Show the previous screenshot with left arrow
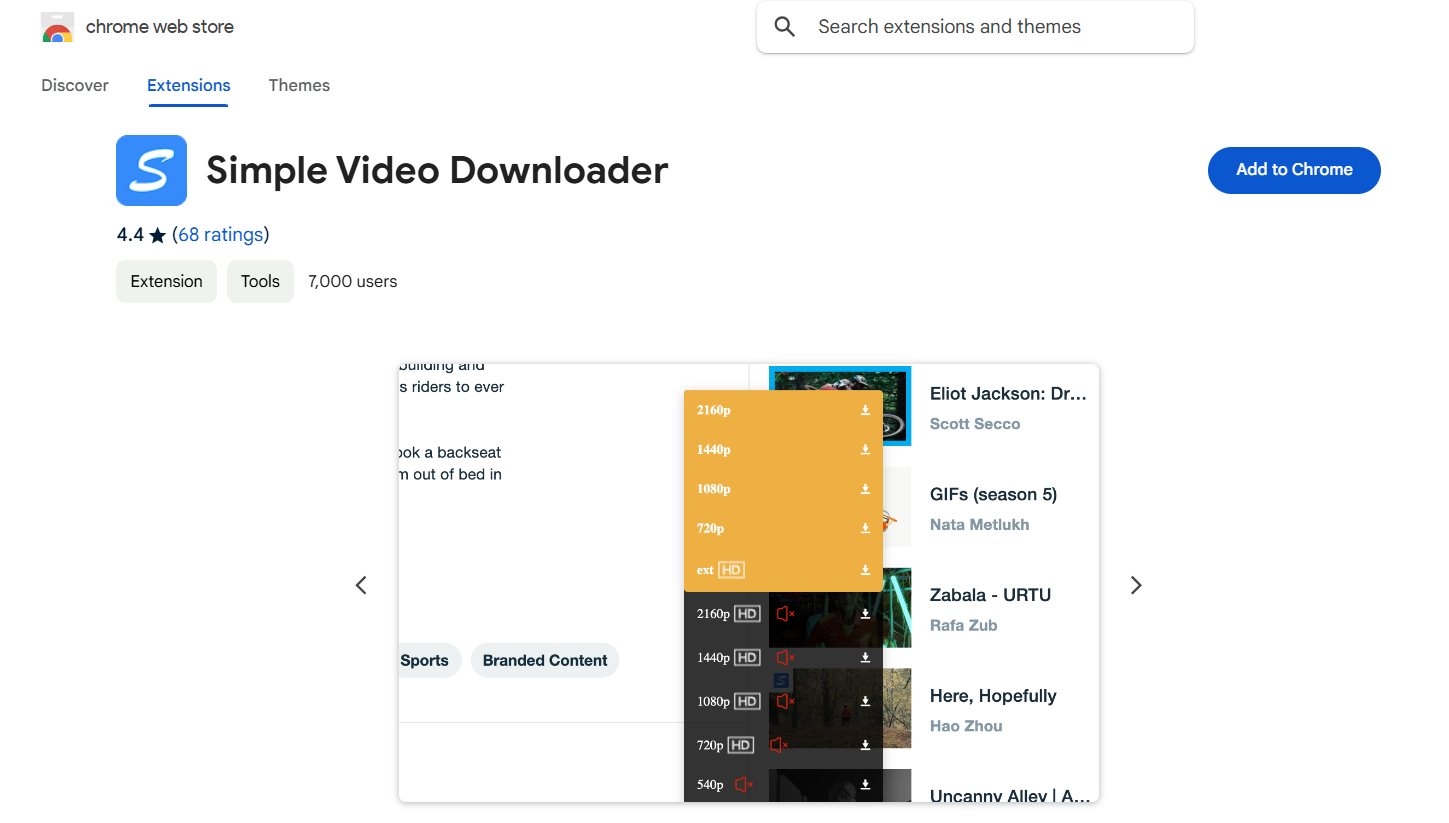The image size is (1449, 823). tap(362, 585)
